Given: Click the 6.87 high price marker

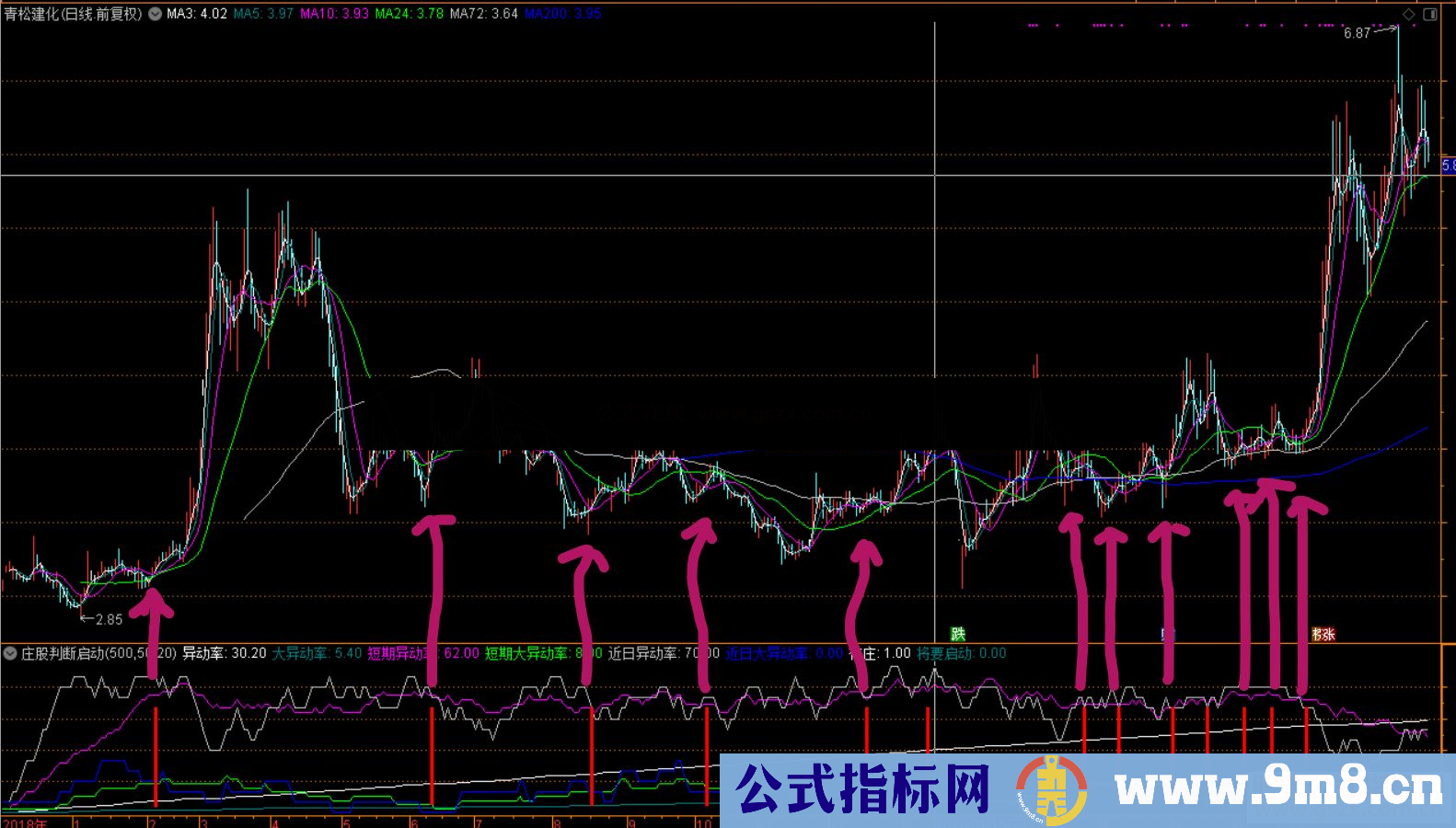Looking at the screenshot, I should point(1357,33).
